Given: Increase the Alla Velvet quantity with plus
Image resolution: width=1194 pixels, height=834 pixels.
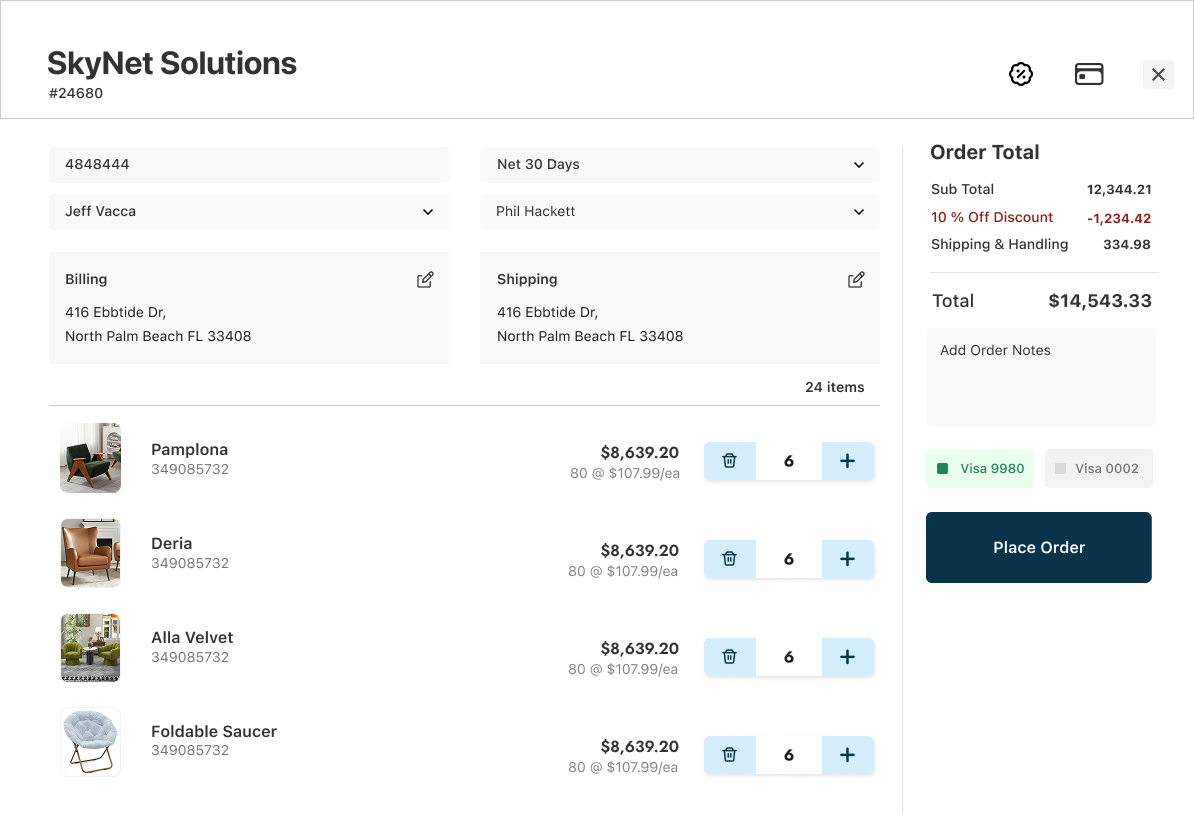Looking at the screenshot, I should [847, 657].
